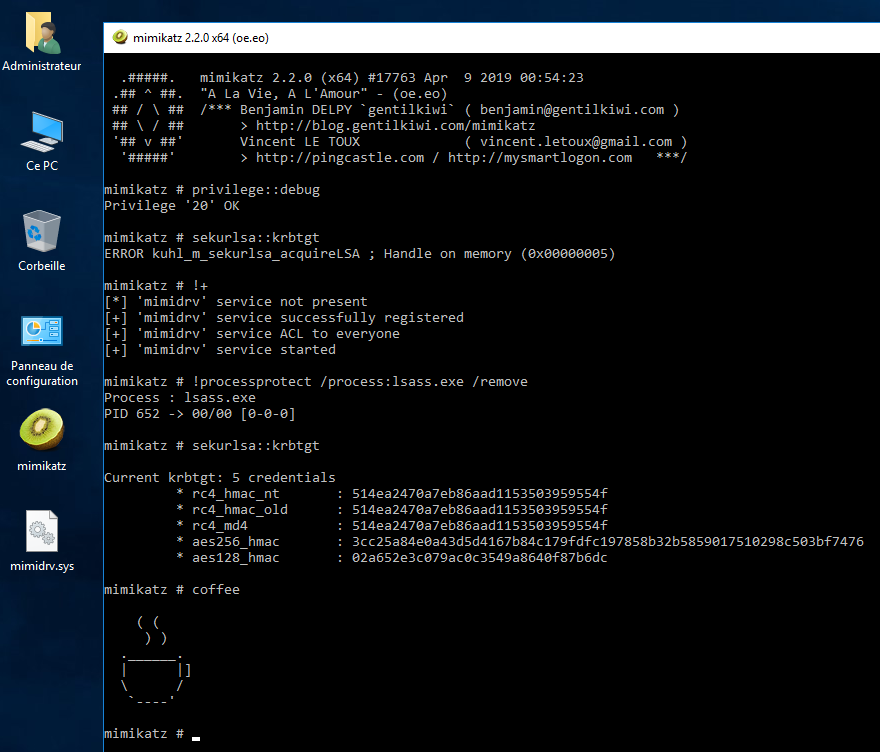Viewport: 880px width, 752px height.
Task: Click "'mimidrv' service not present" line
Action: 236,302
